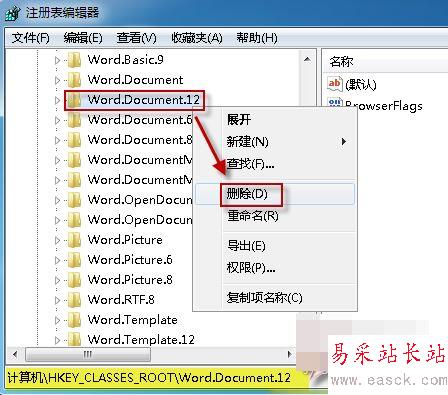Select the BrowserFlags value name
The width and height of the screenshot is (448, 395).
(x=384, y=106)
